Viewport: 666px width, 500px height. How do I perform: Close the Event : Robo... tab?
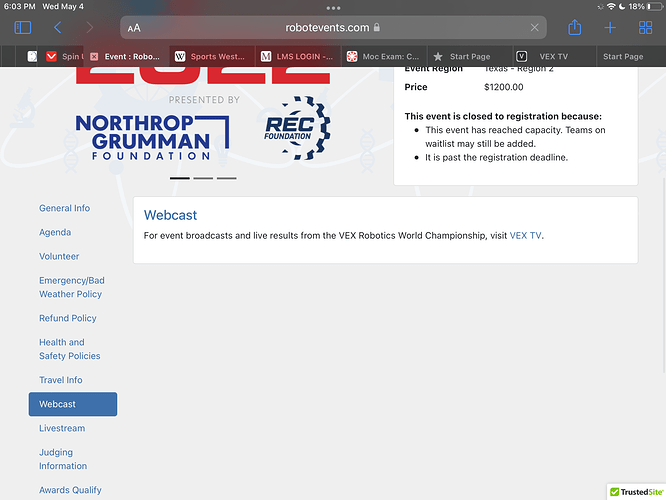[94, 56]
